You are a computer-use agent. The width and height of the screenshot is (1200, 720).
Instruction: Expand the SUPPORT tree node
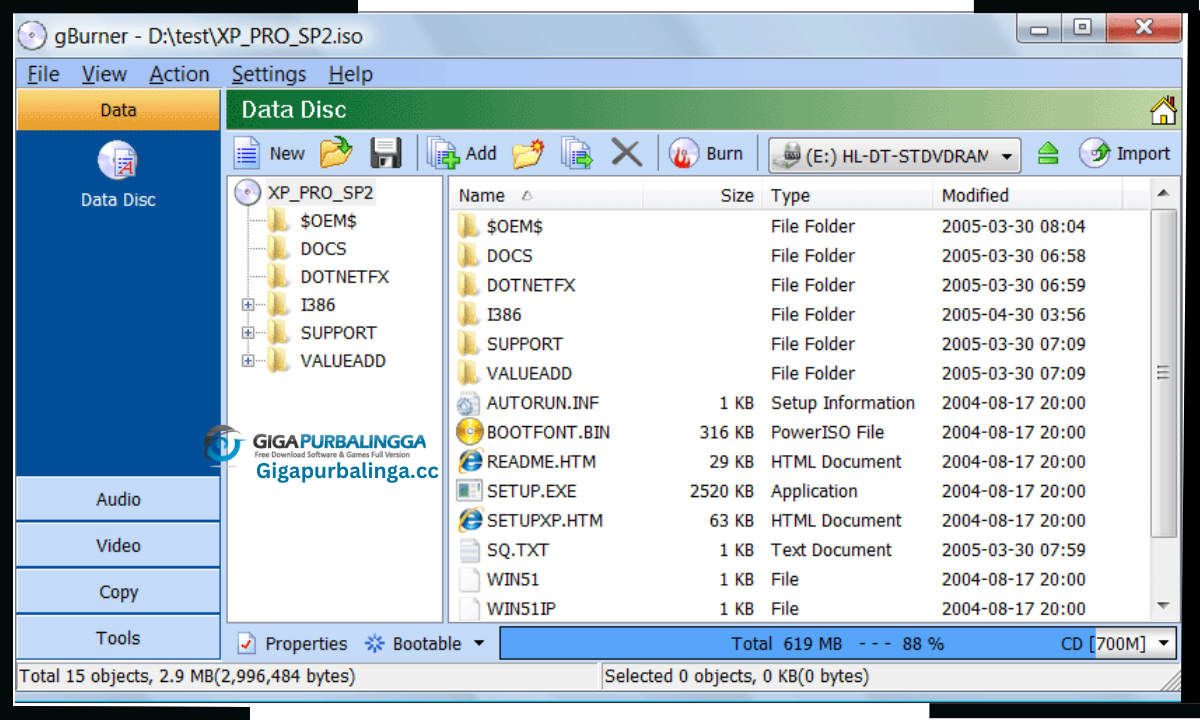point(248,333)
